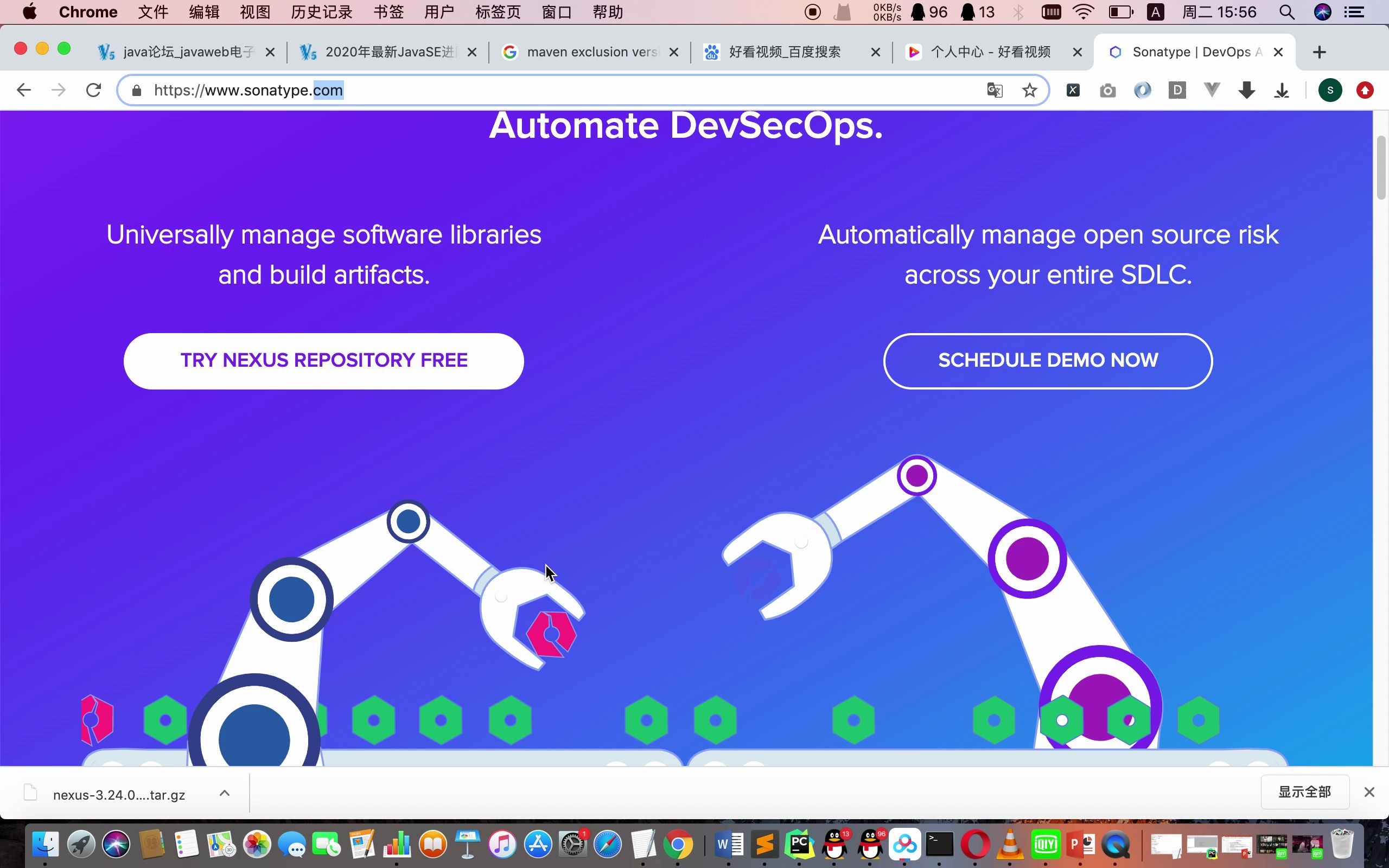Screen dimensions: 1389x868
Task: Open the 窗口 menu
Action: tap(557, 12)
